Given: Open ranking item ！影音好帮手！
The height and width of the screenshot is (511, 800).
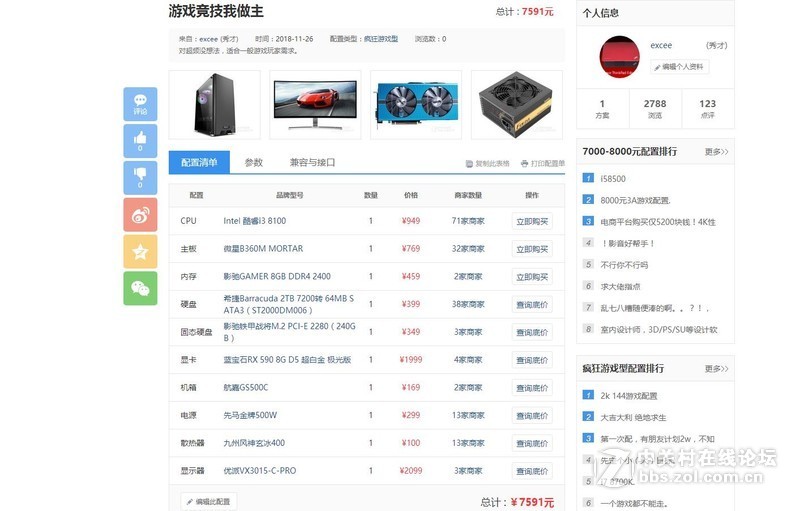Looking at the screenshot, I should 627,243.
